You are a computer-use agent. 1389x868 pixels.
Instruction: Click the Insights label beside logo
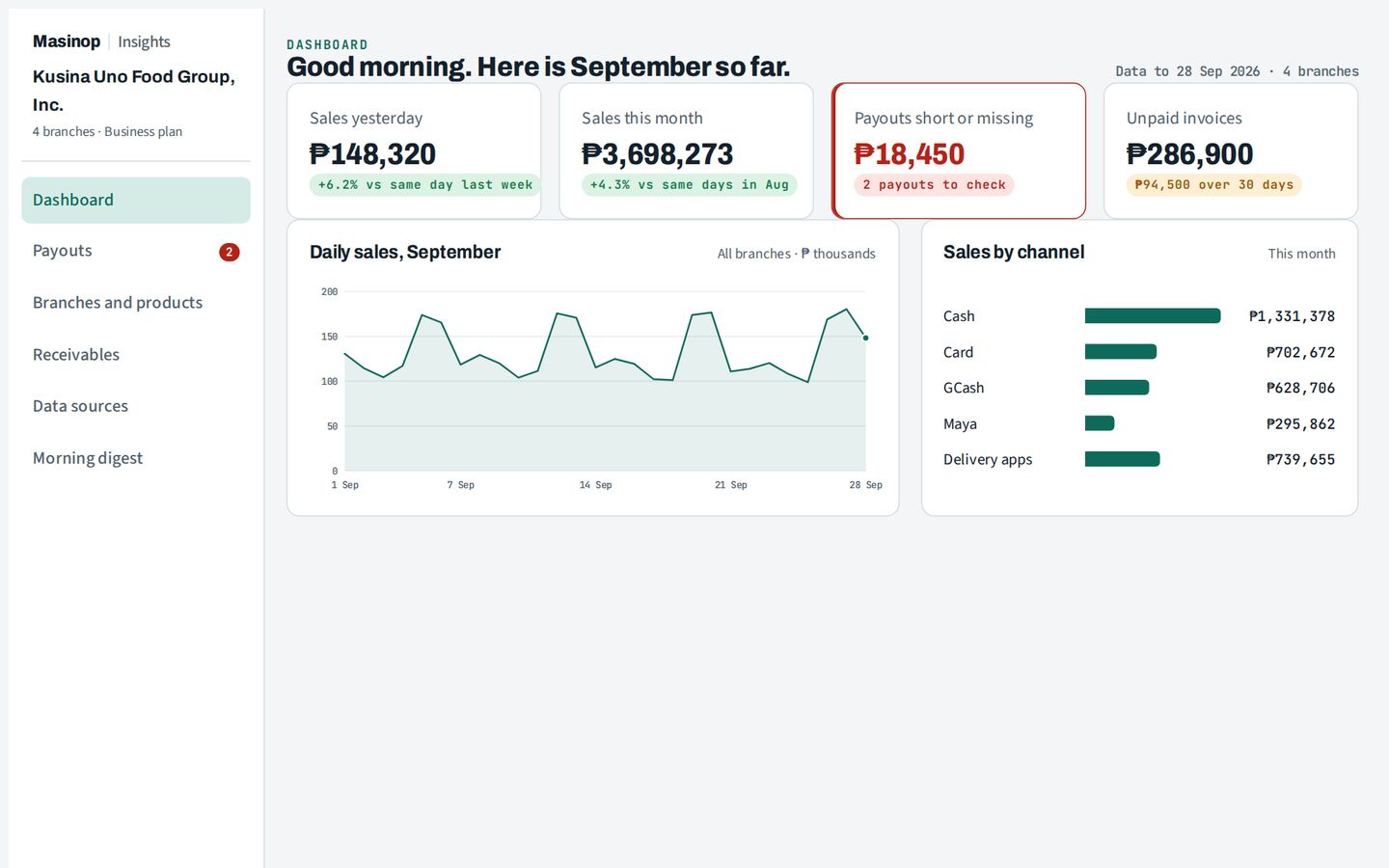pyautogui.click(x=144, y=41)
